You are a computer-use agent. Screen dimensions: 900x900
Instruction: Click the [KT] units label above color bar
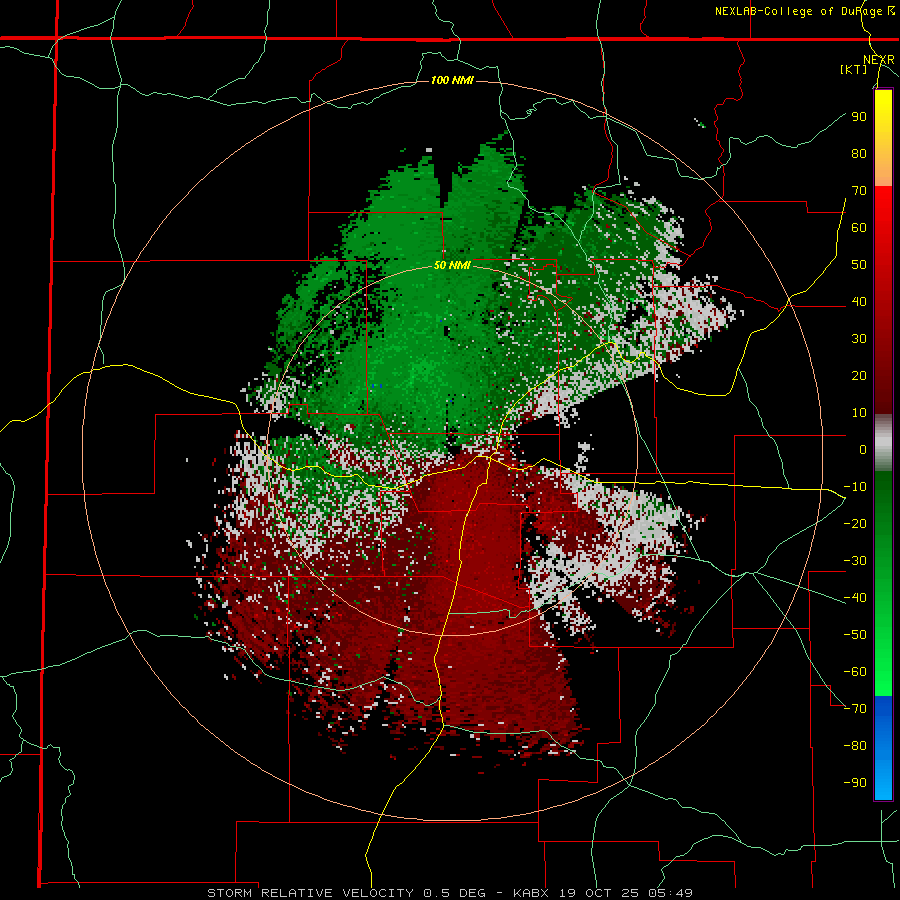point(853,69)
